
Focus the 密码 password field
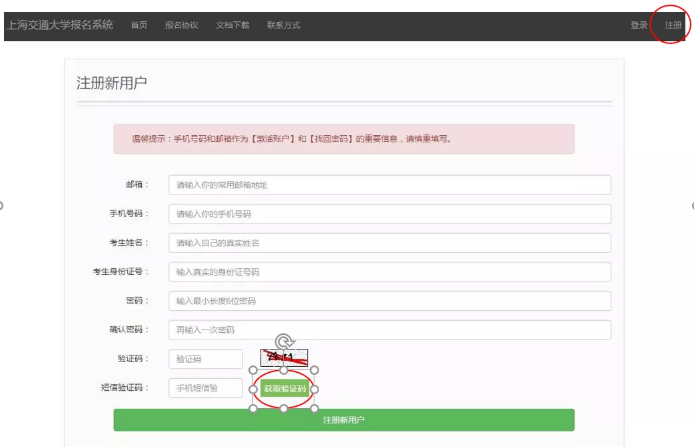pyautogui.click(x=389, y=301)
